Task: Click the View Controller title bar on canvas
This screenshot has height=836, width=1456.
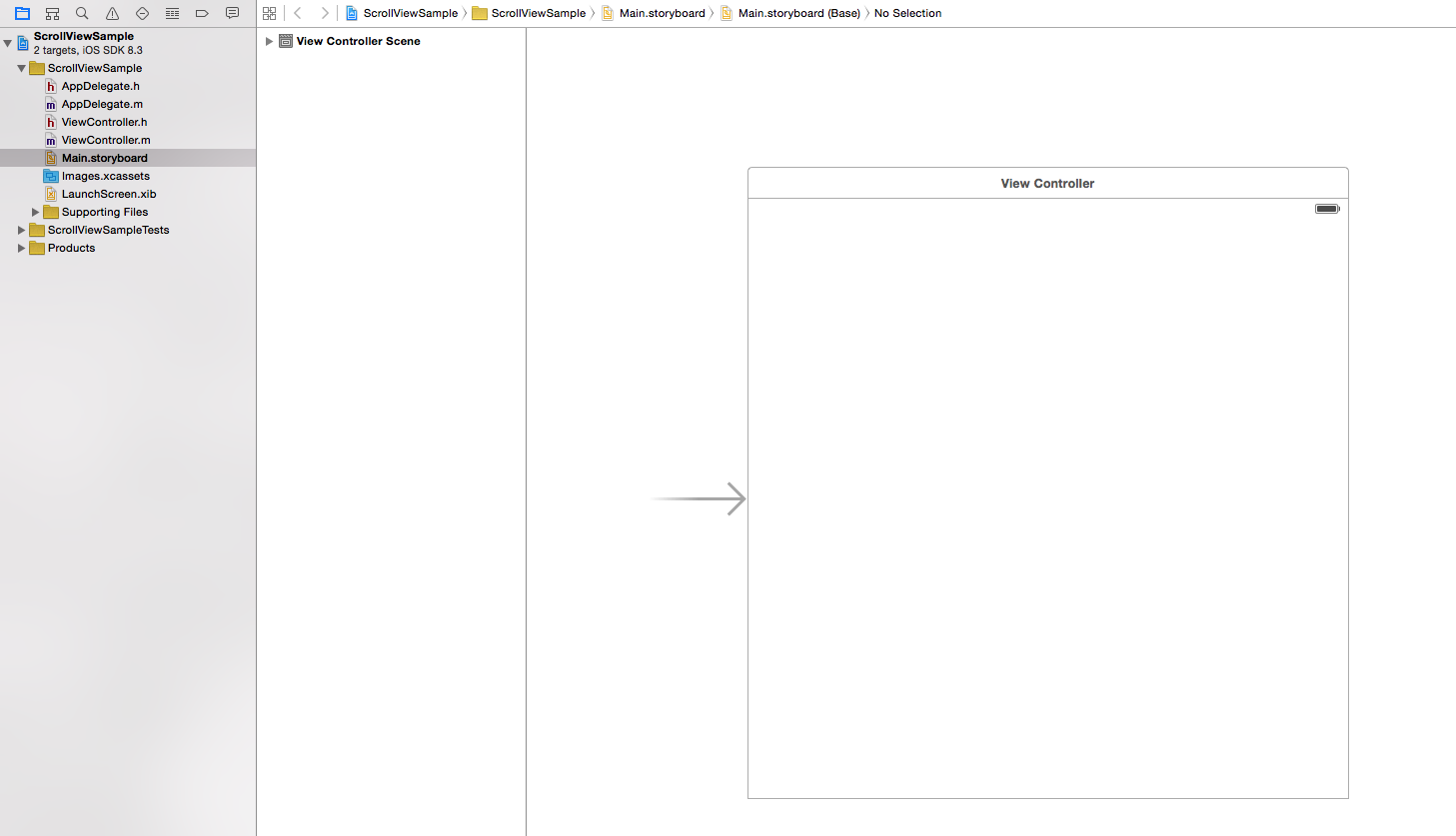Action: pyautogui.click(x=1047, y=183)
